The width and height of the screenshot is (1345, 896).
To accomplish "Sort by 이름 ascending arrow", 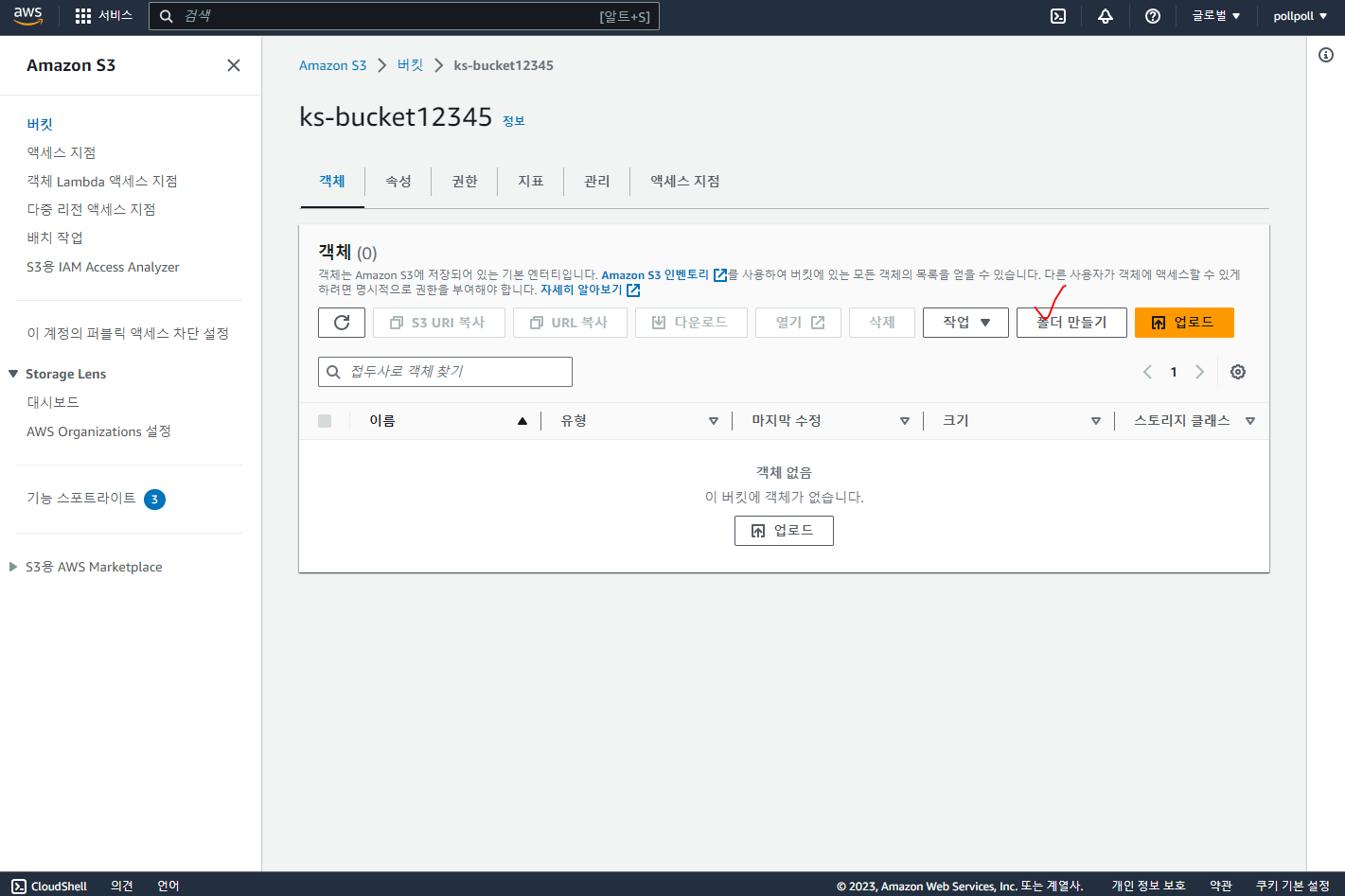I will pos(522,421).
